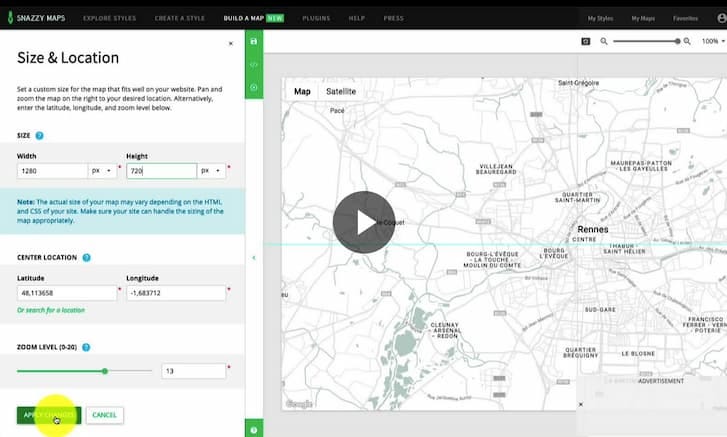Viewport: 727px width, 437px height.
Task: Go to My Styles link
Action: tap(600, 18)
